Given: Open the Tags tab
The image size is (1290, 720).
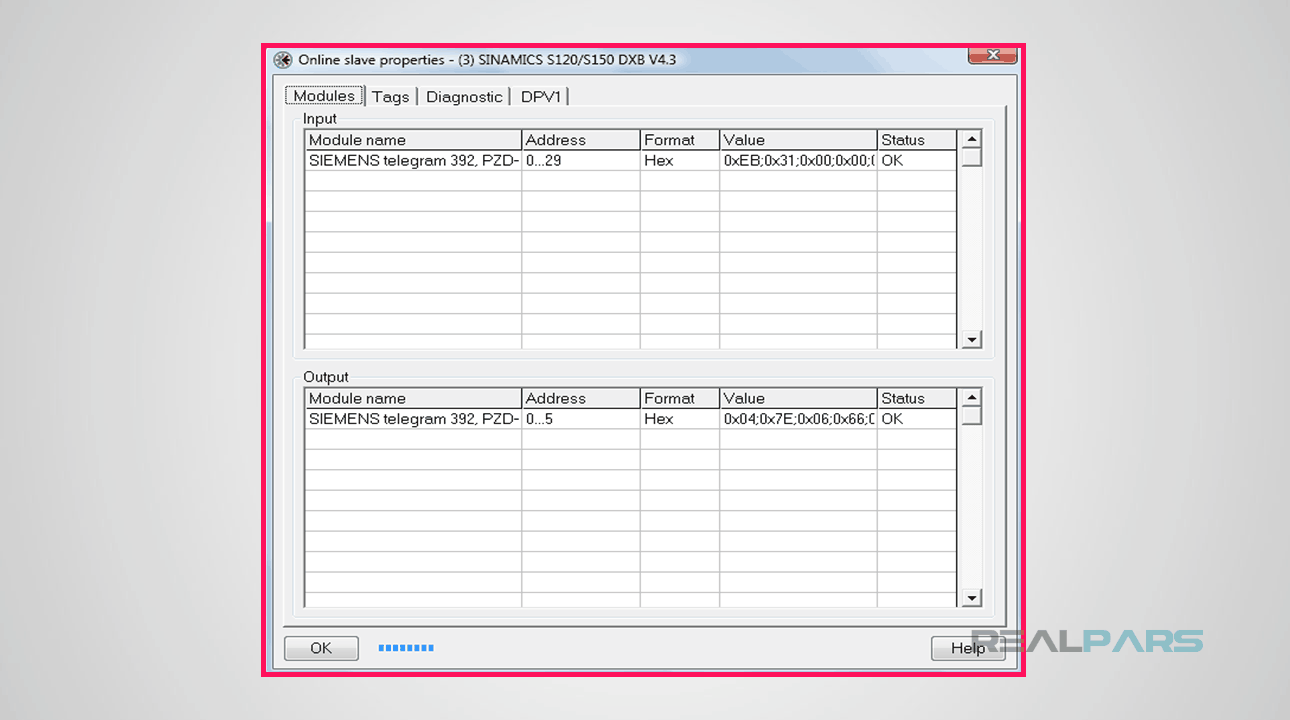Looking at the screenshot, I should pyautogui.click(x=390, y=97).
